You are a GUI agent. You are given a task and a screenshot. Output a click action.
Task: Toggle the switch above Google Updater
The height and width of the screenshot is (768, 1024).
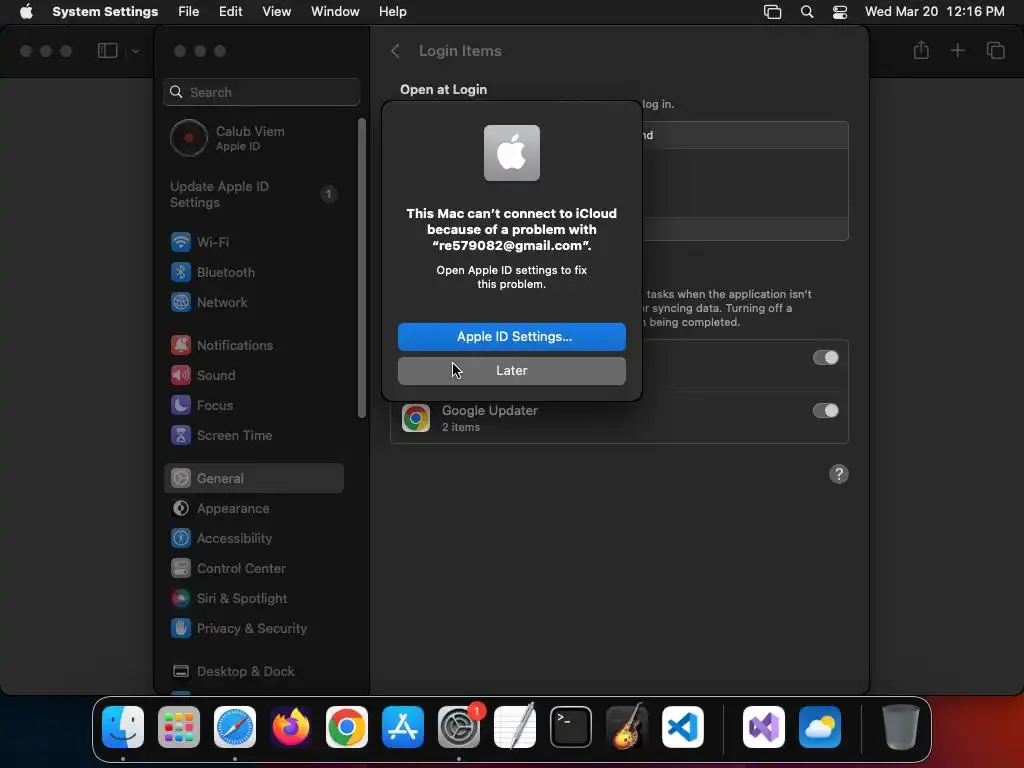pos(825,357)
